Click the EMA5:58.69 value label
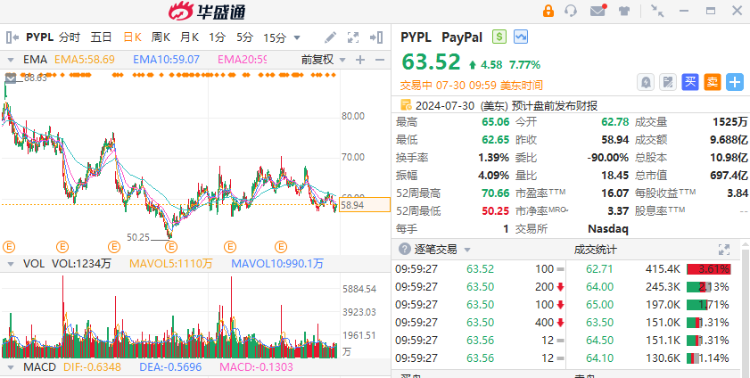 tap(84, 60)
